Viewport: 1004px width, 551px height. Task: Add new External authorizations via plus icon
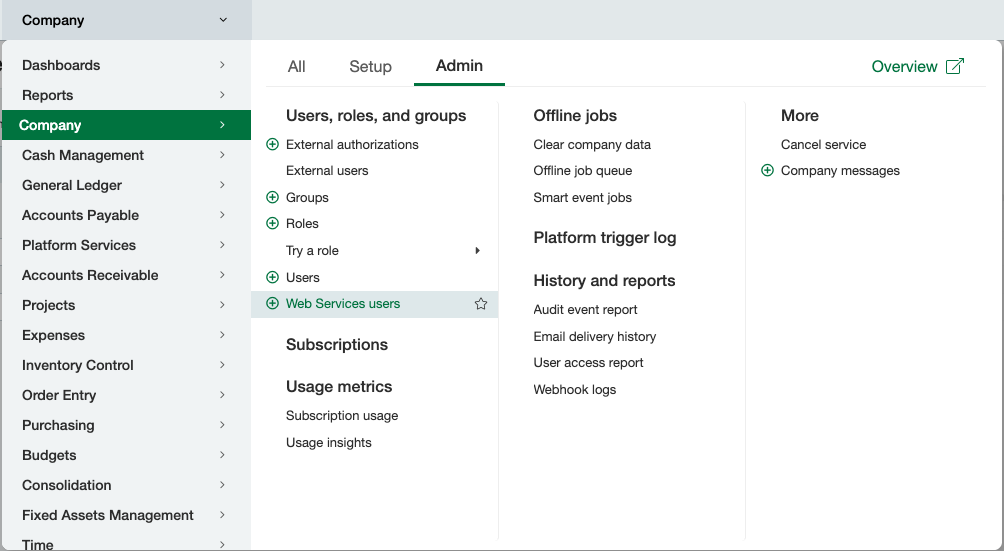pyautogui.click(x=272, y=145)
